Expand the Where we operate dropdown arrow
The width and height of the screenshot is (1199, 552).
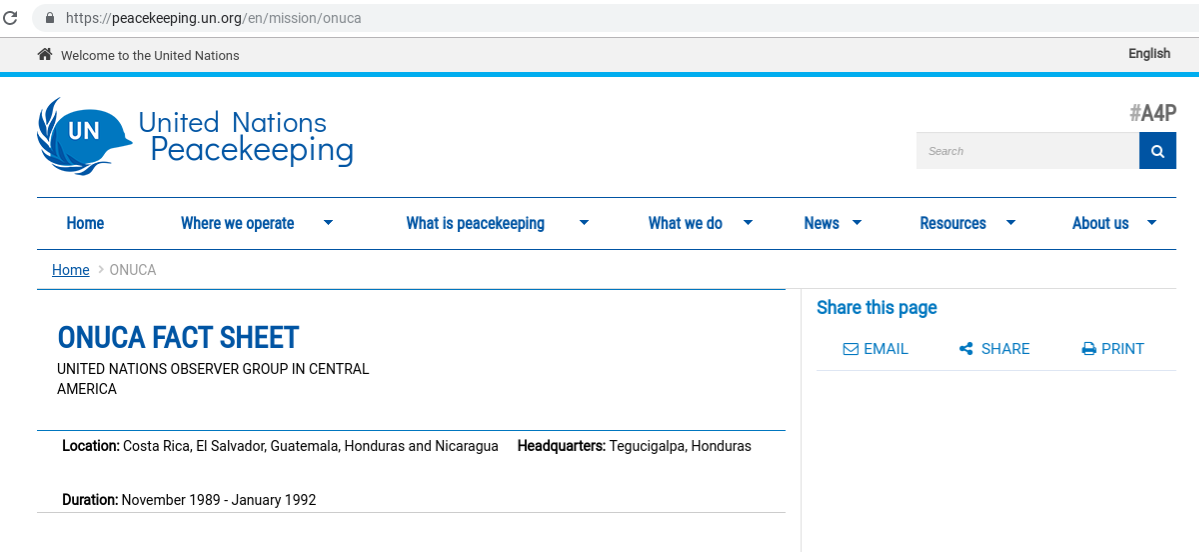(x=328, y=222)
